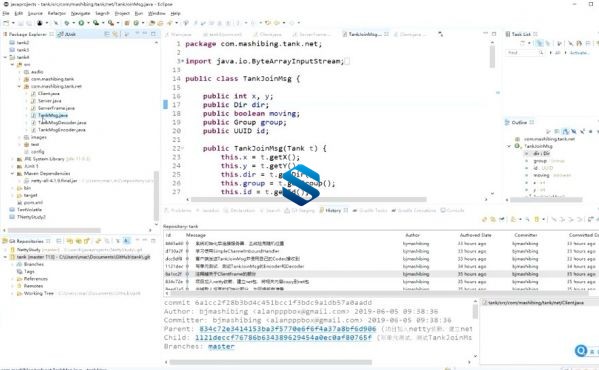Toggle Link with Editor in Package Explorer
599x370 pixels.
115,34
